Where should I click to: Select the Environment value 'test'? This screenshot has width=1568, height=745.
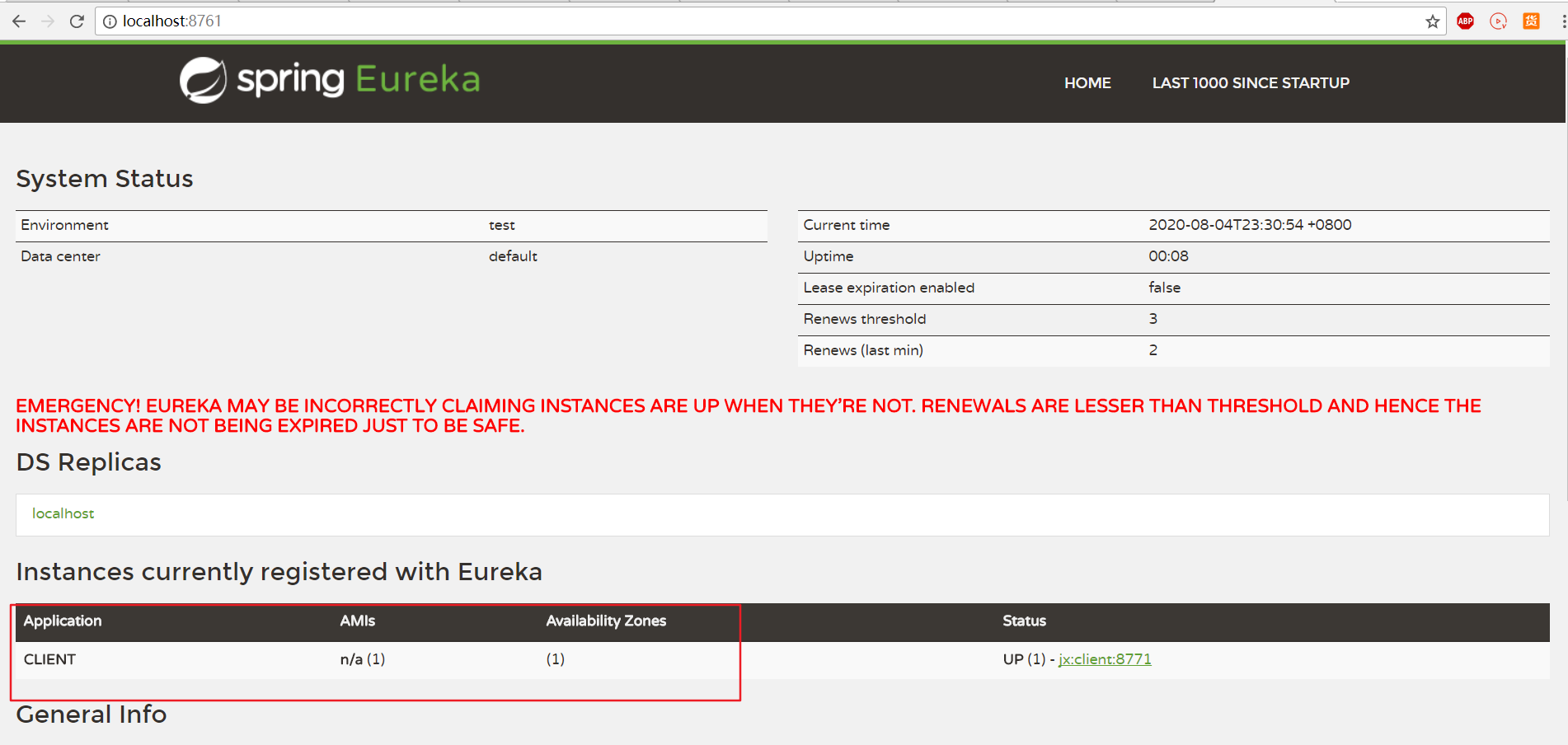[501, 225]
